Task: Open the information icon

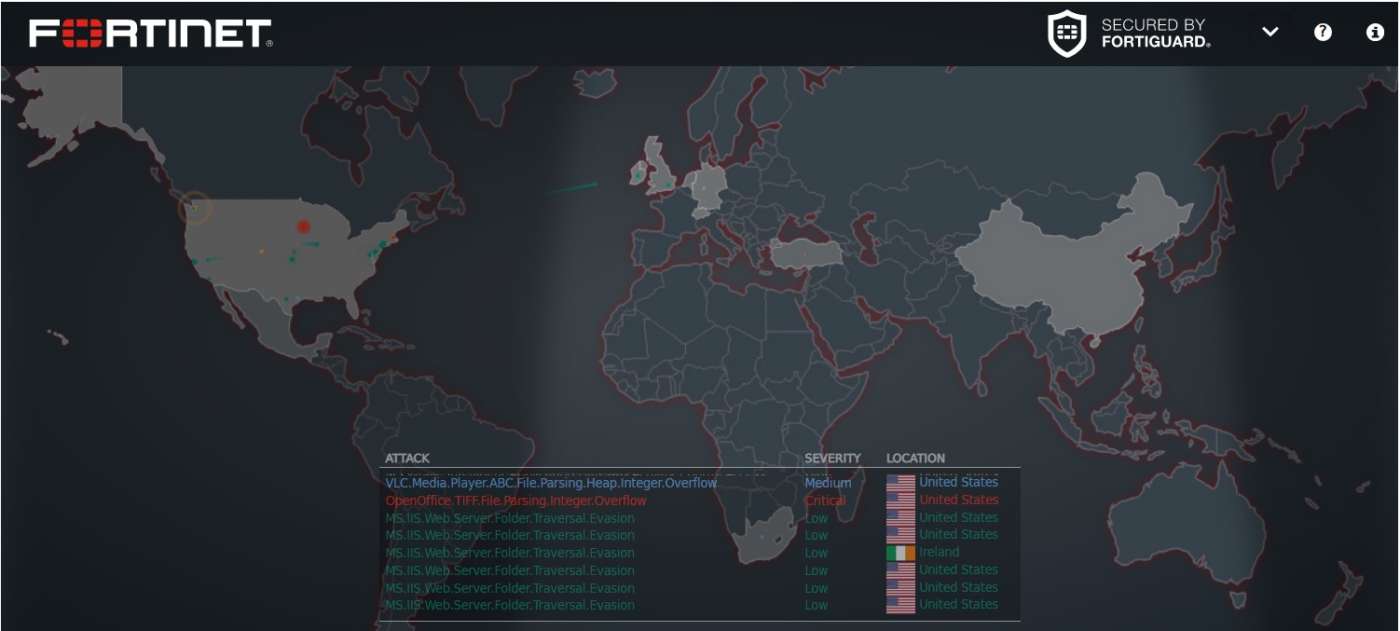Action: (x=1375, y=32)
